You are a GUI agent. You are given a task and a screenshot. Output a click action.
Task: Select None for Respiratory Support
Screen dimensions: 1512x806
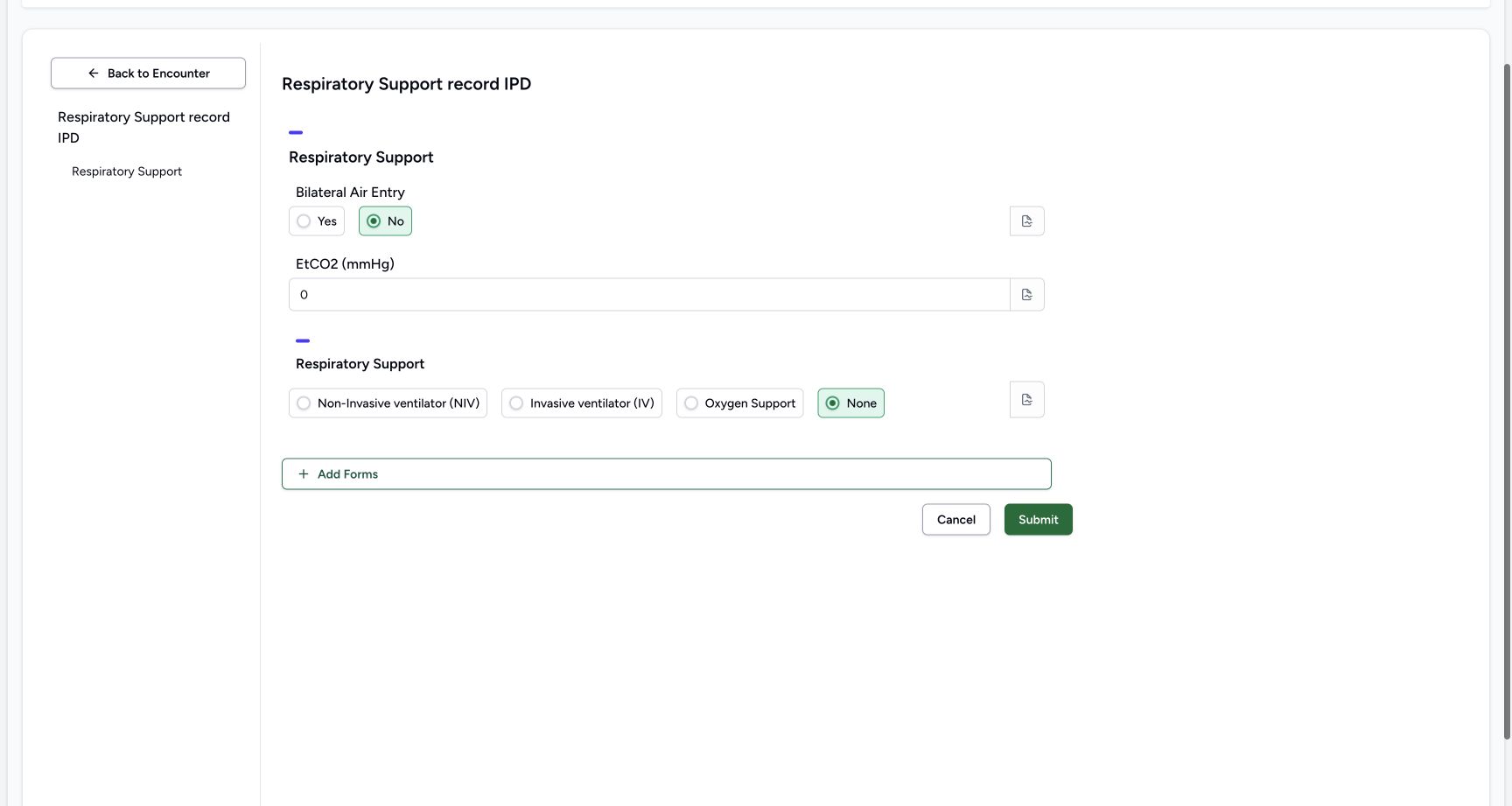(850, 403)
